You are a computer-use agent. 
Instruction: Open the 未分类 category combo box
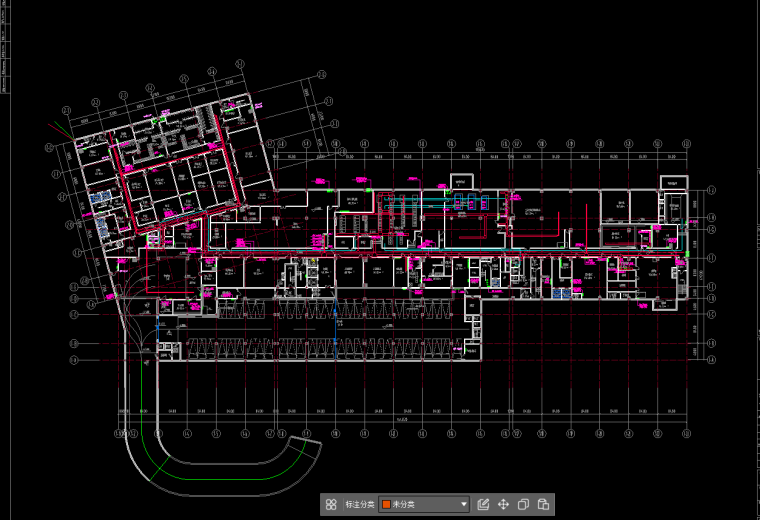tap(425, 505)
